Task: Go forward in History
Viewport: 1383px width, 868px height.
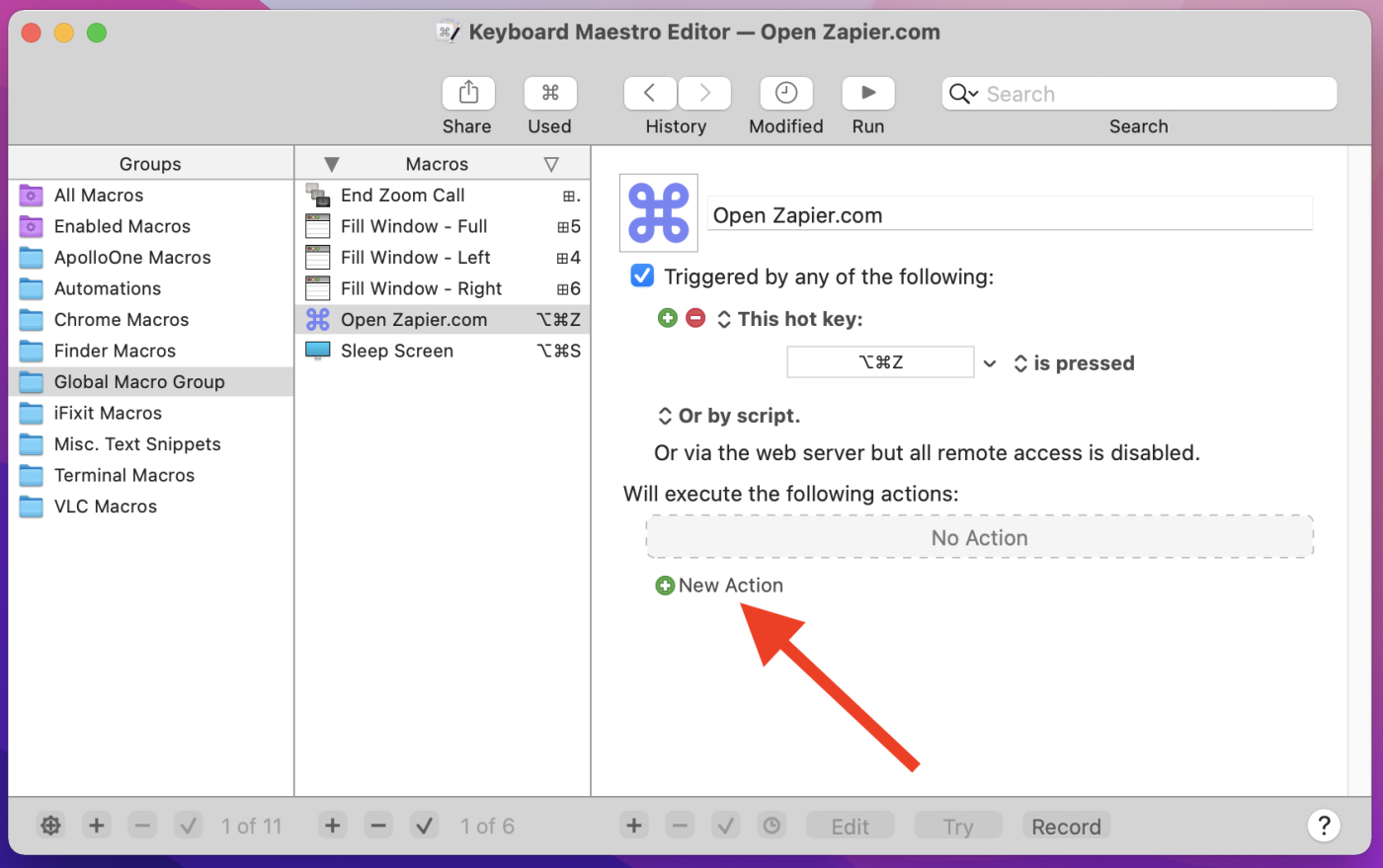Action: tap(704, 93)
